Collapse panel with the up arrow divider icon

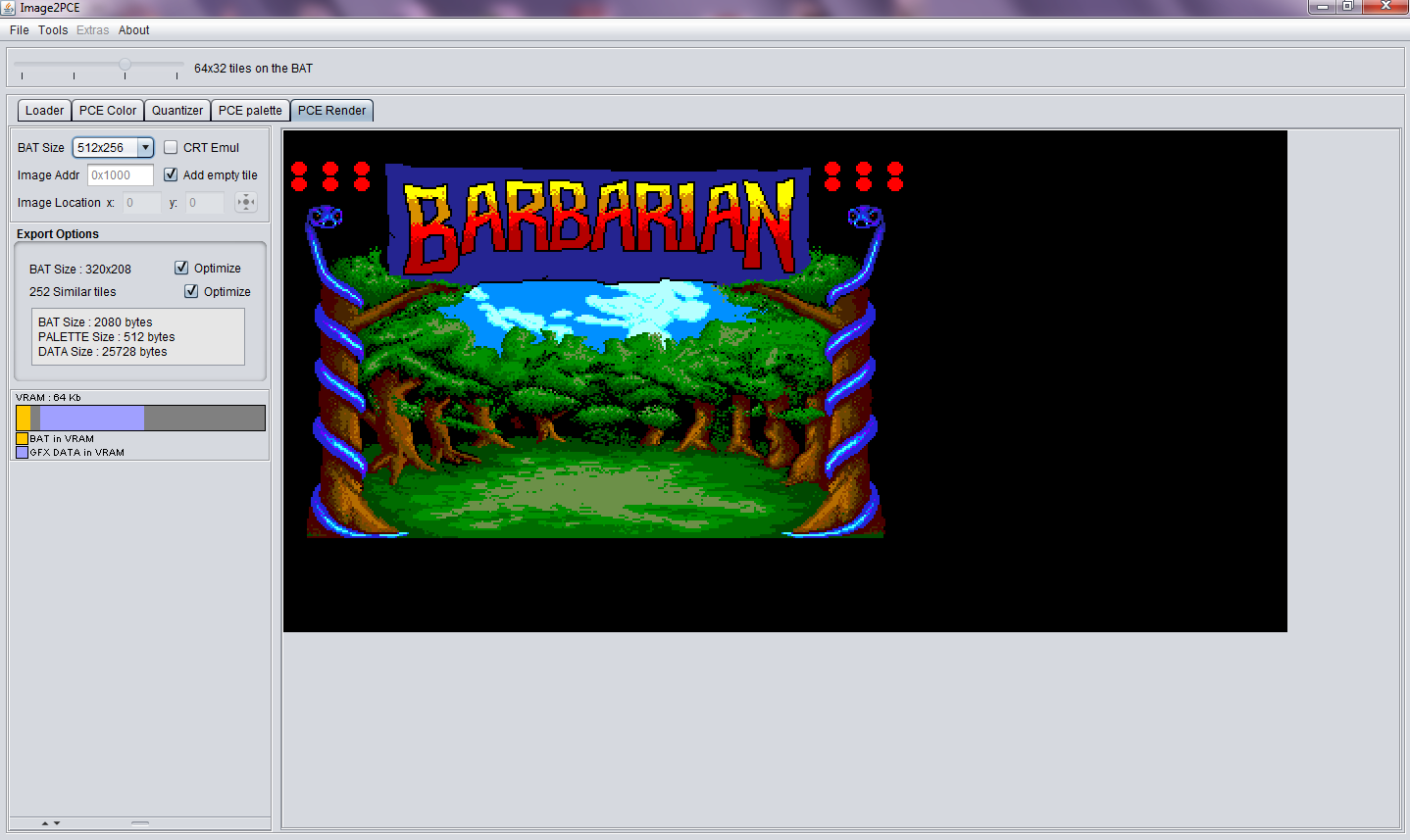[45, 823]
